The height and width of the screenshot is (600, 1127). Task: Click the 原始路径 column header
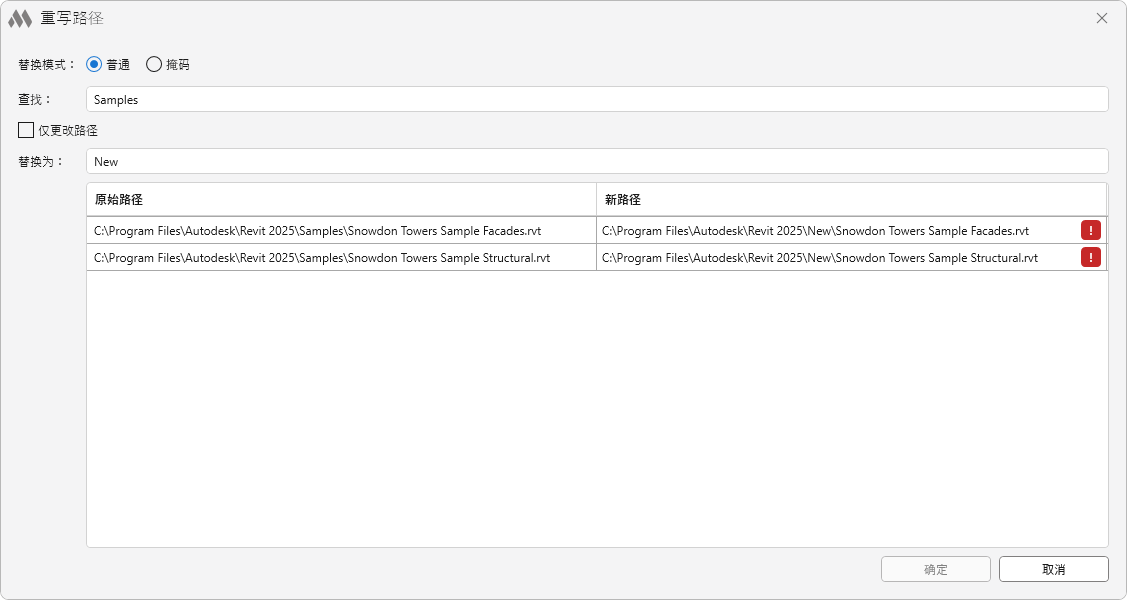[x=340, y=199]
